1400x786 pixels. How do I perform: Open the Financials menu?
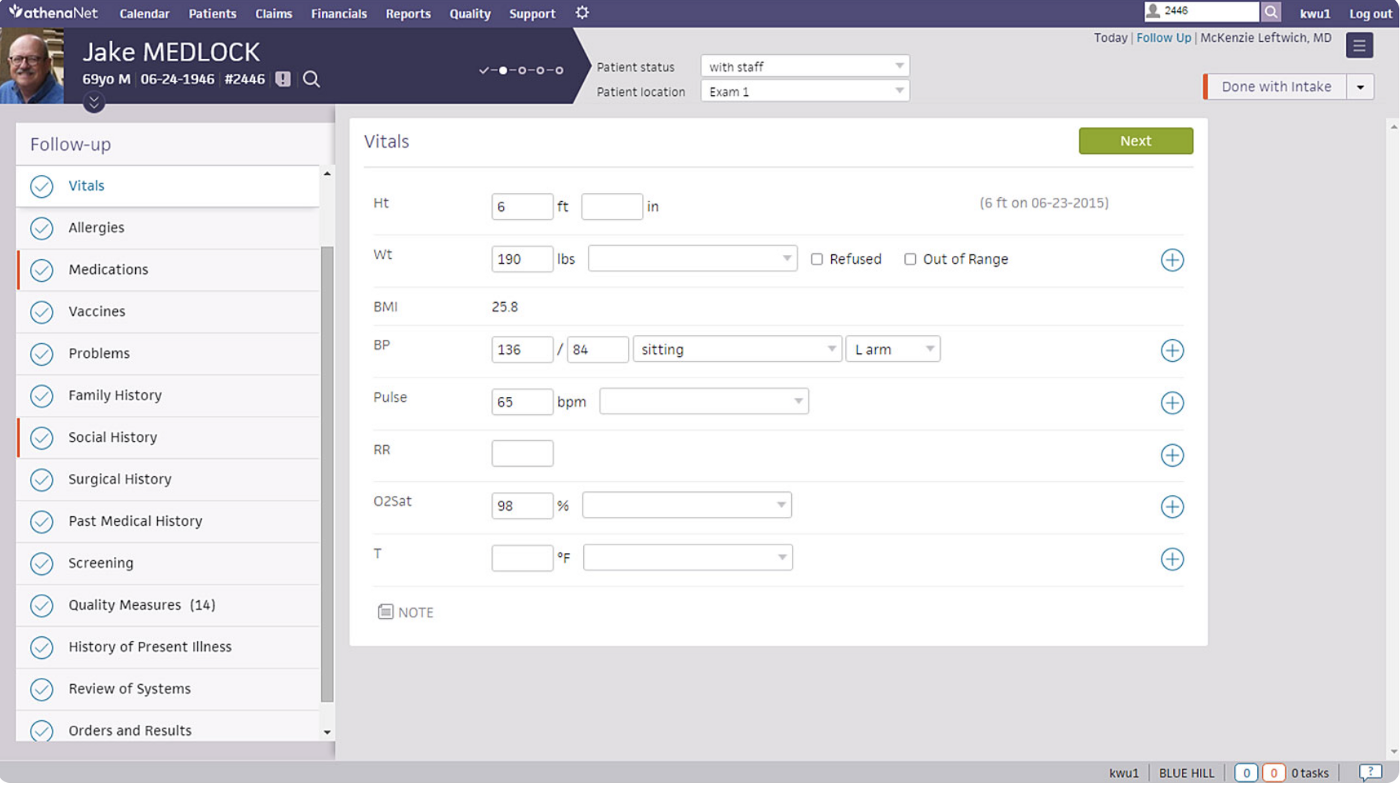click(x=338, y=14)
